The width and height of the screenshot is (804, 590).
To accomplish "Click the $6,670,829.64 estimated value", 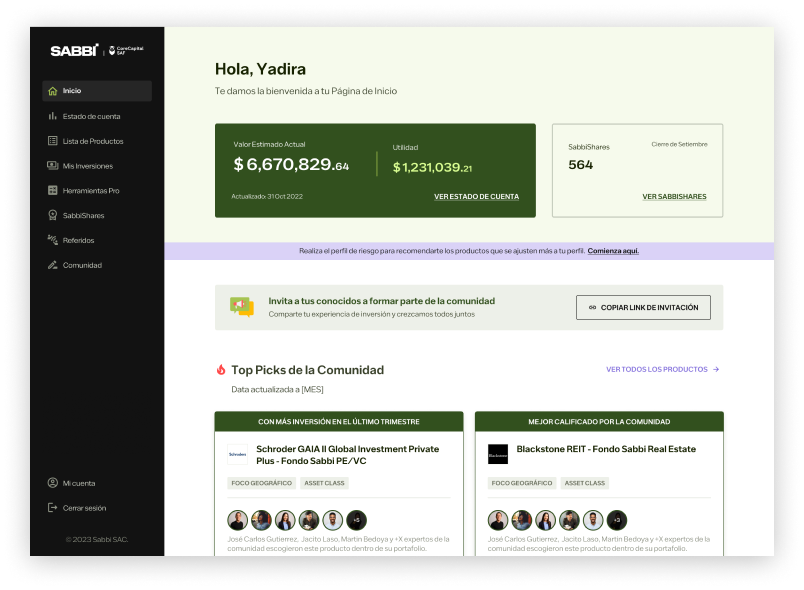I will click(x=291, y=165).
